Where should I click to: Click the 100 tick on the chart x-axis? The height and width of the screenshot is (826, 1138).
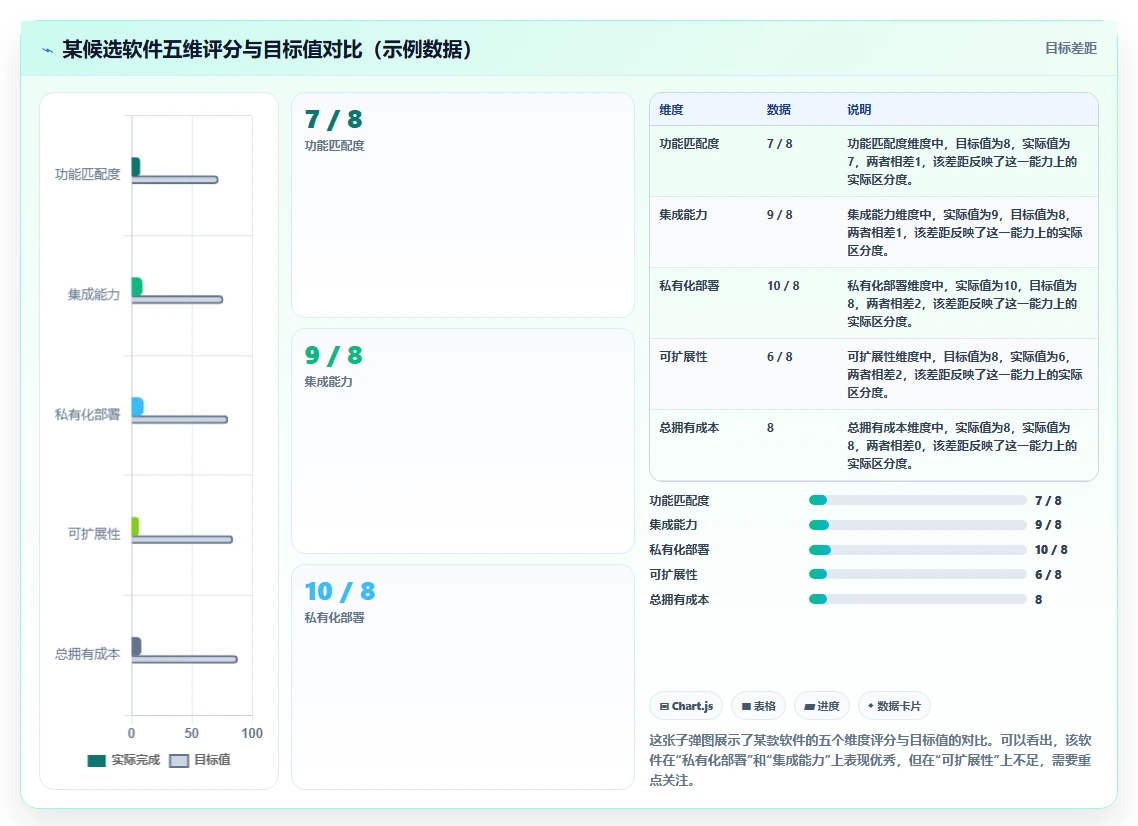pyautogui.click(x=252, y=733)
